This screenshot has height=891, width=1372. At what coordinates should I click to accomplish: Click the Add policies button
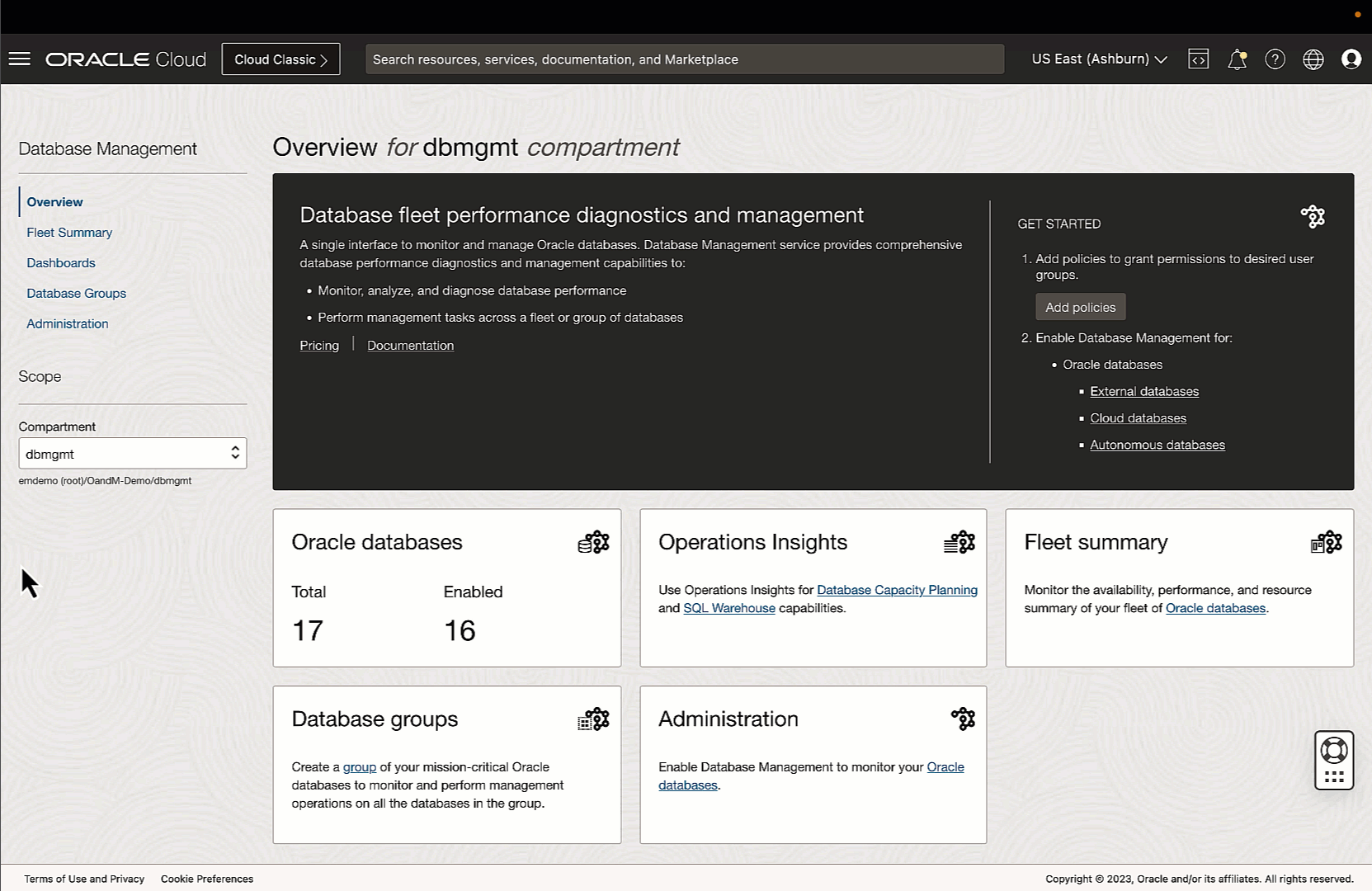(x=1080, y=306)
